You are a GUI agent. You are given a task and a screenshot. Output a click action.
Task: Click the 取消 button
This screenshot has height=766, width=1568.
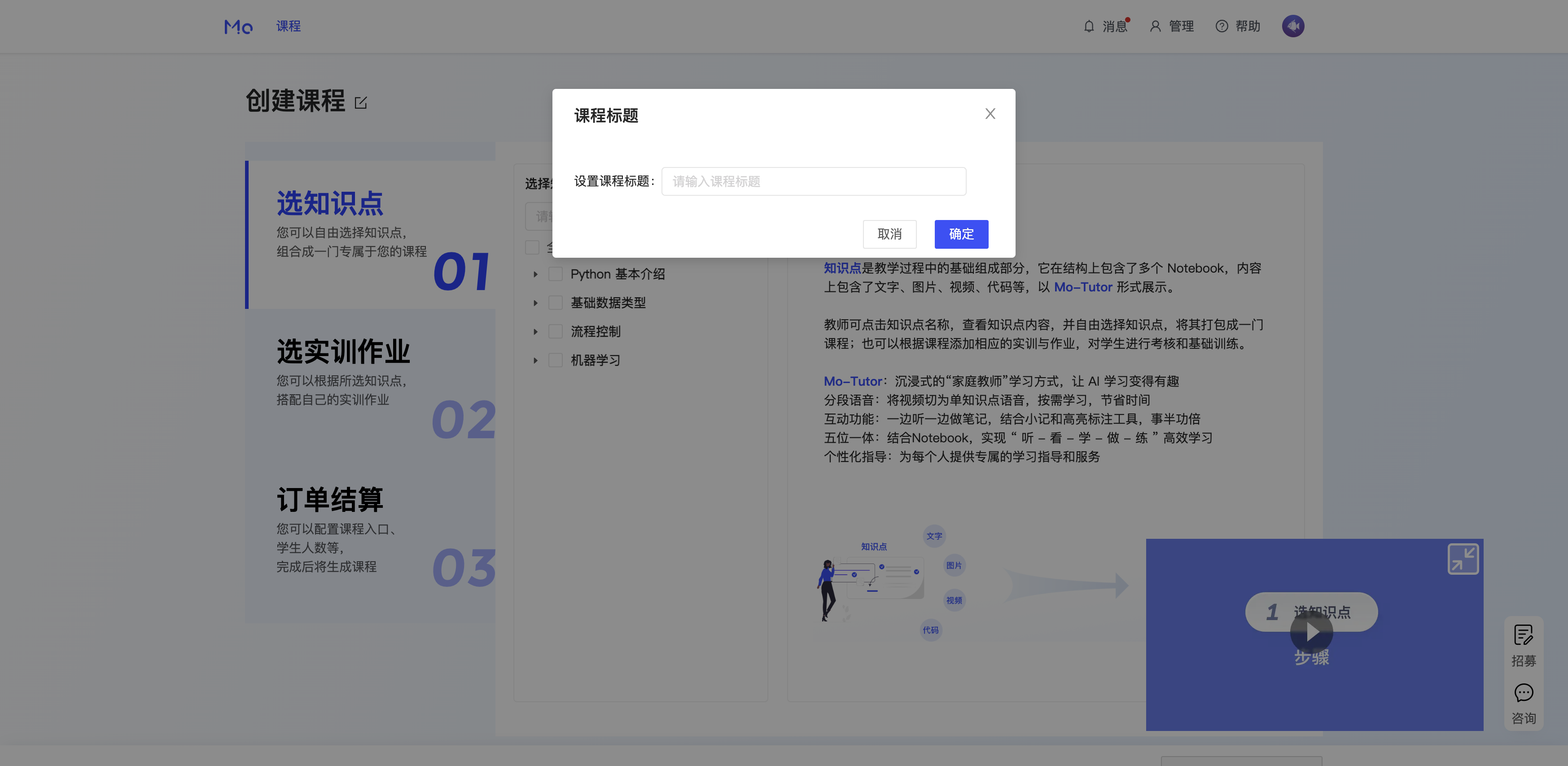(x=889, y=234)
